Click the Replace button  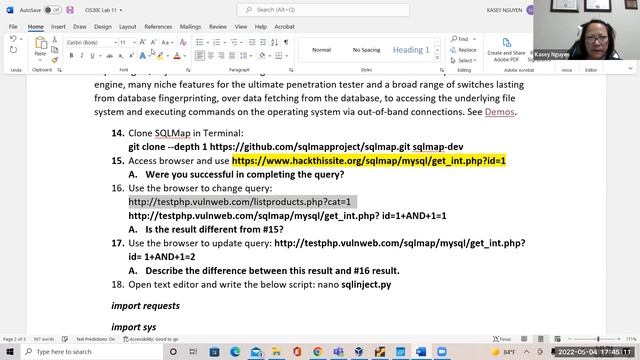tap(464, 50)
